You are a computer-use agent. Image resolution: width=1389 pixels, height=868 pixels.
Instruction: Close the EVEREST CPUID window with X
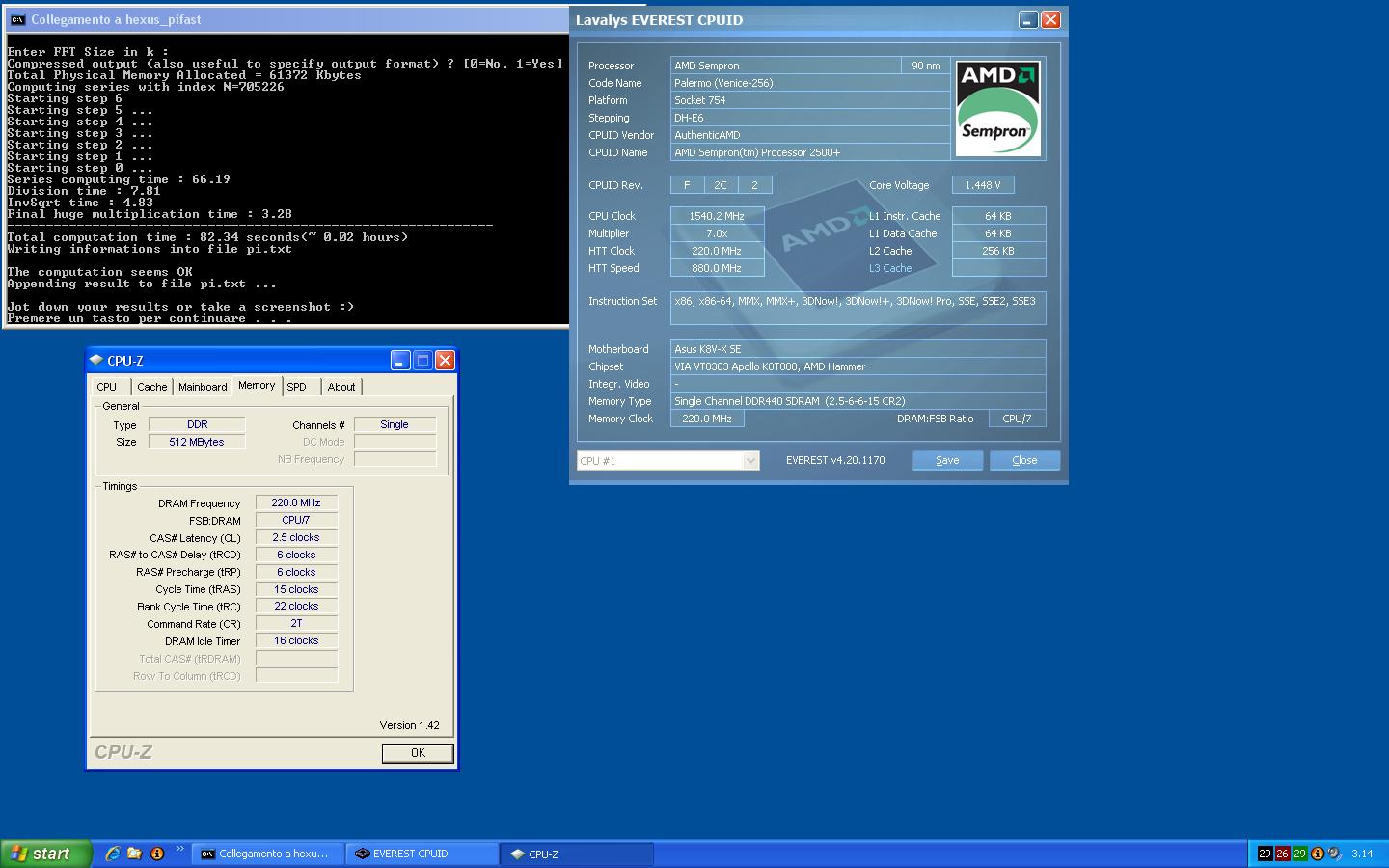point(1050,19)
